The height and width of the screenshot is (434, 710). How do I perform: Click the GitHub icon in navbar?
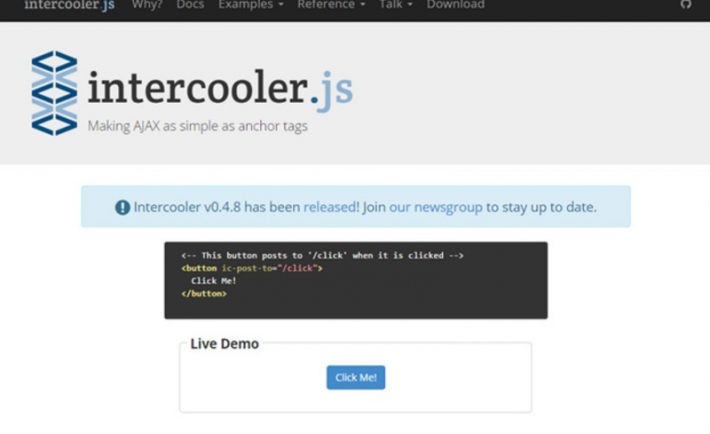tap(686, 4)
